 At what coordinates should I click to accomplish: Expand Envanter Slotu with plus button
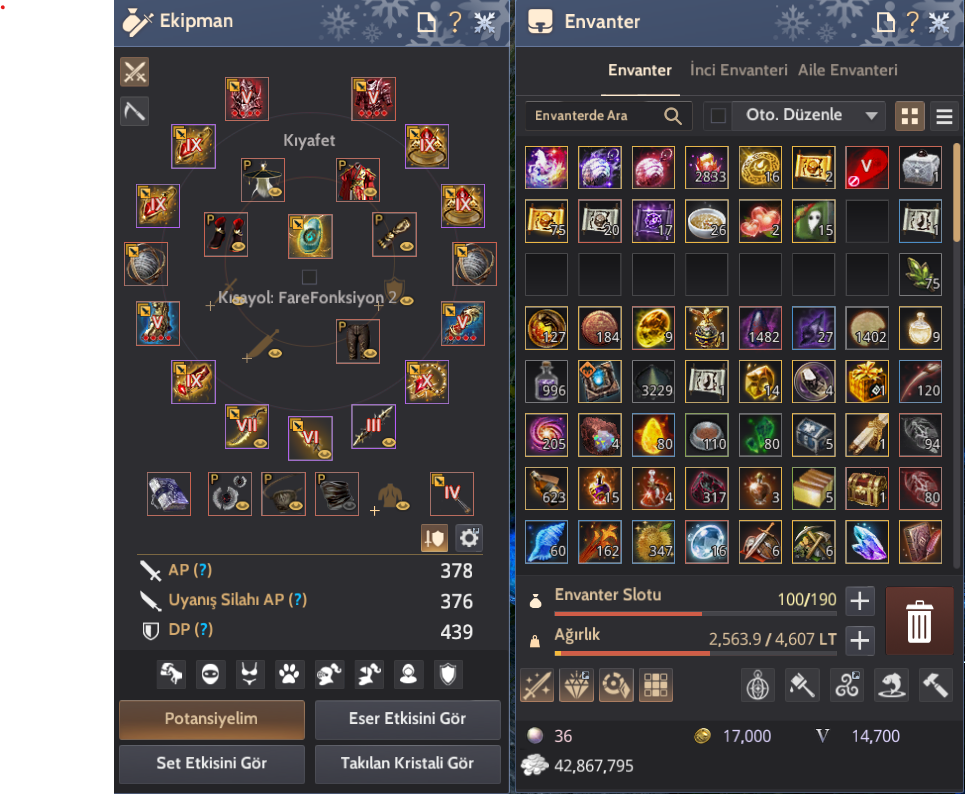pos(860,601)
